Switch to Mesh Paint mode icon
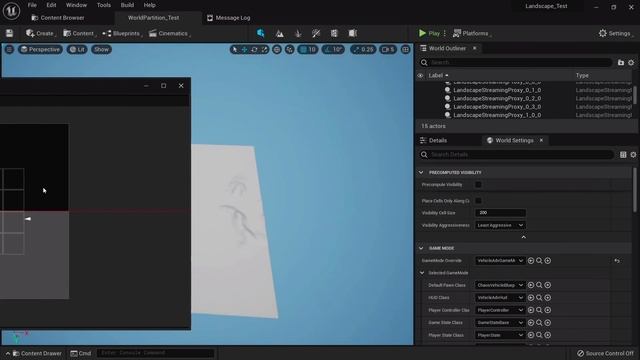 point(316,33)
